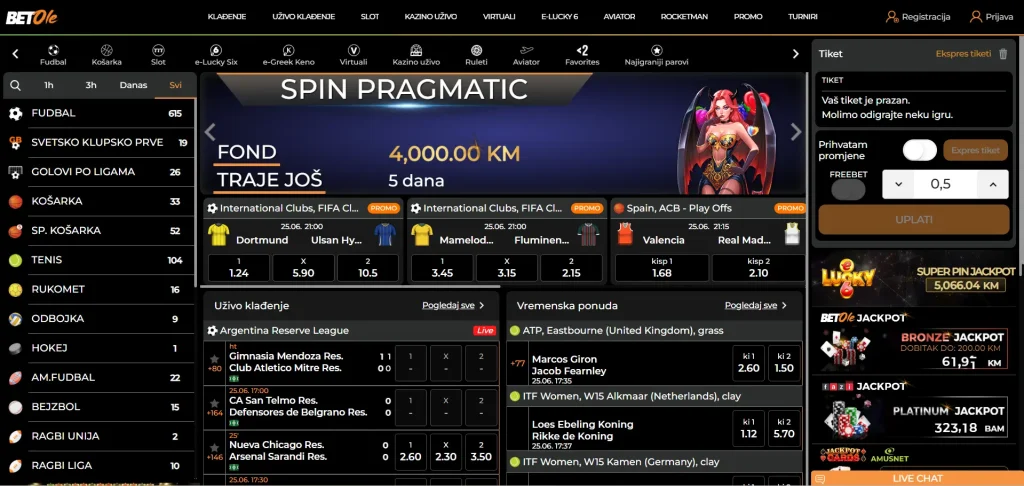Click the trash icon to clear the ticket

(x=1003, y=54)
